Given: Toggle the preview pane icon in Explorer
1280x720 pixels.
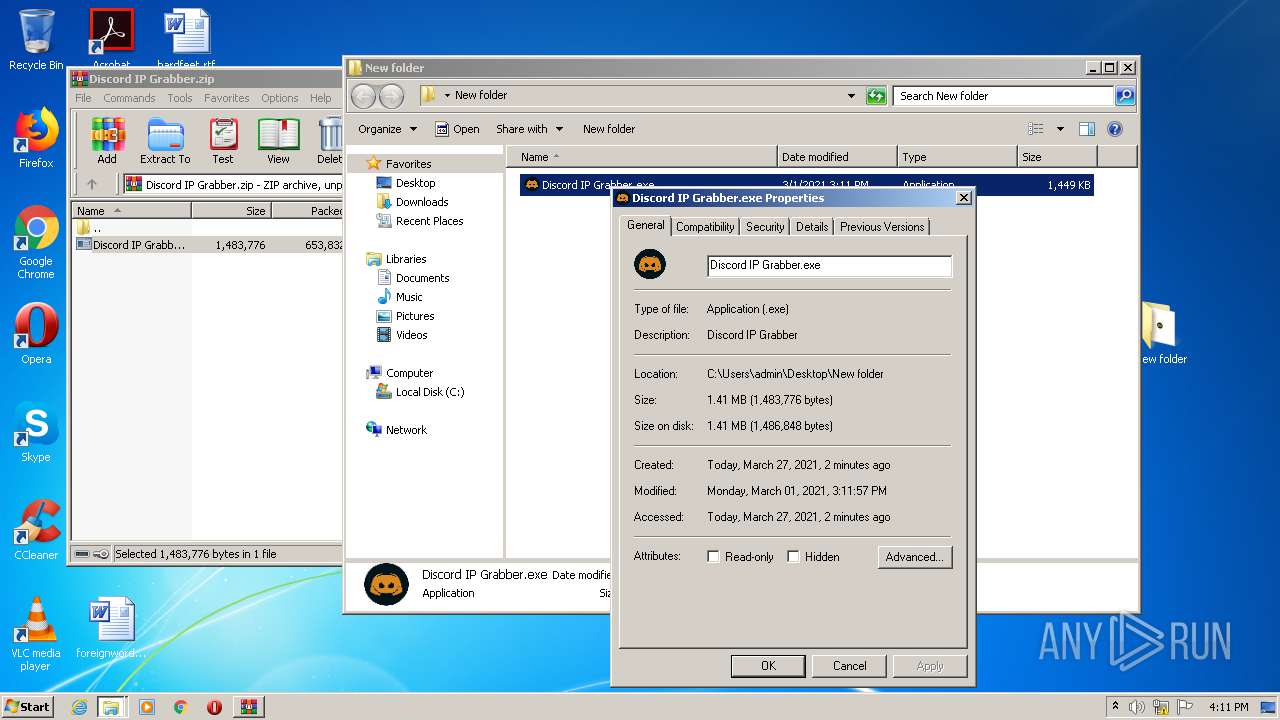Looking at the screenshot, I should [x=1087, y=129].
